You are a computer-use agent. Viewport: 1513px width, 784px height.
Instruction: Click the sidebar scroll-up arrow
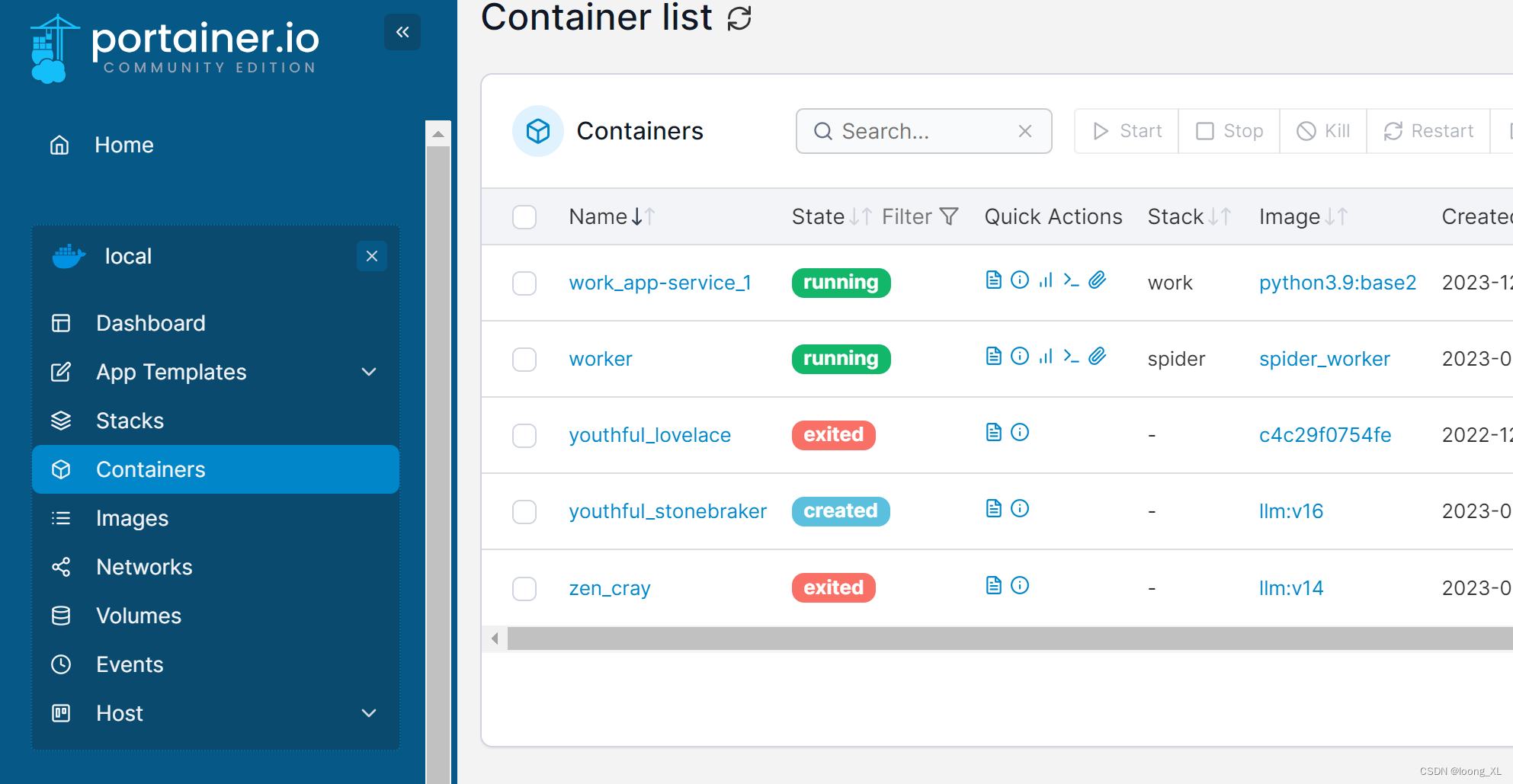[438, 133]
